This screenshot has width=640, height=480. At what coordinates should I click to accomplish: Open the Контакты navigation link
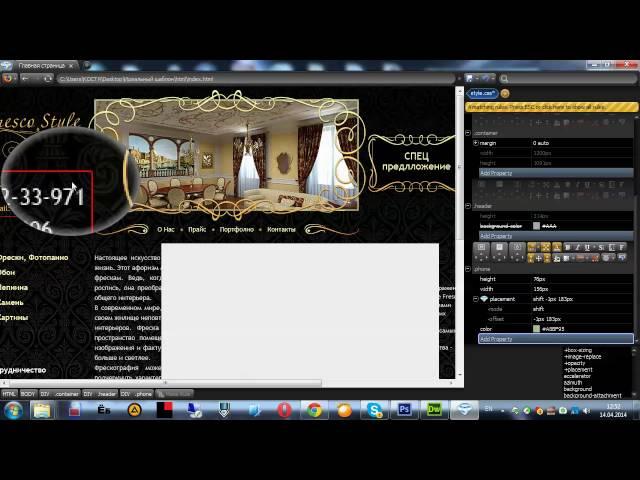(281, 230)
